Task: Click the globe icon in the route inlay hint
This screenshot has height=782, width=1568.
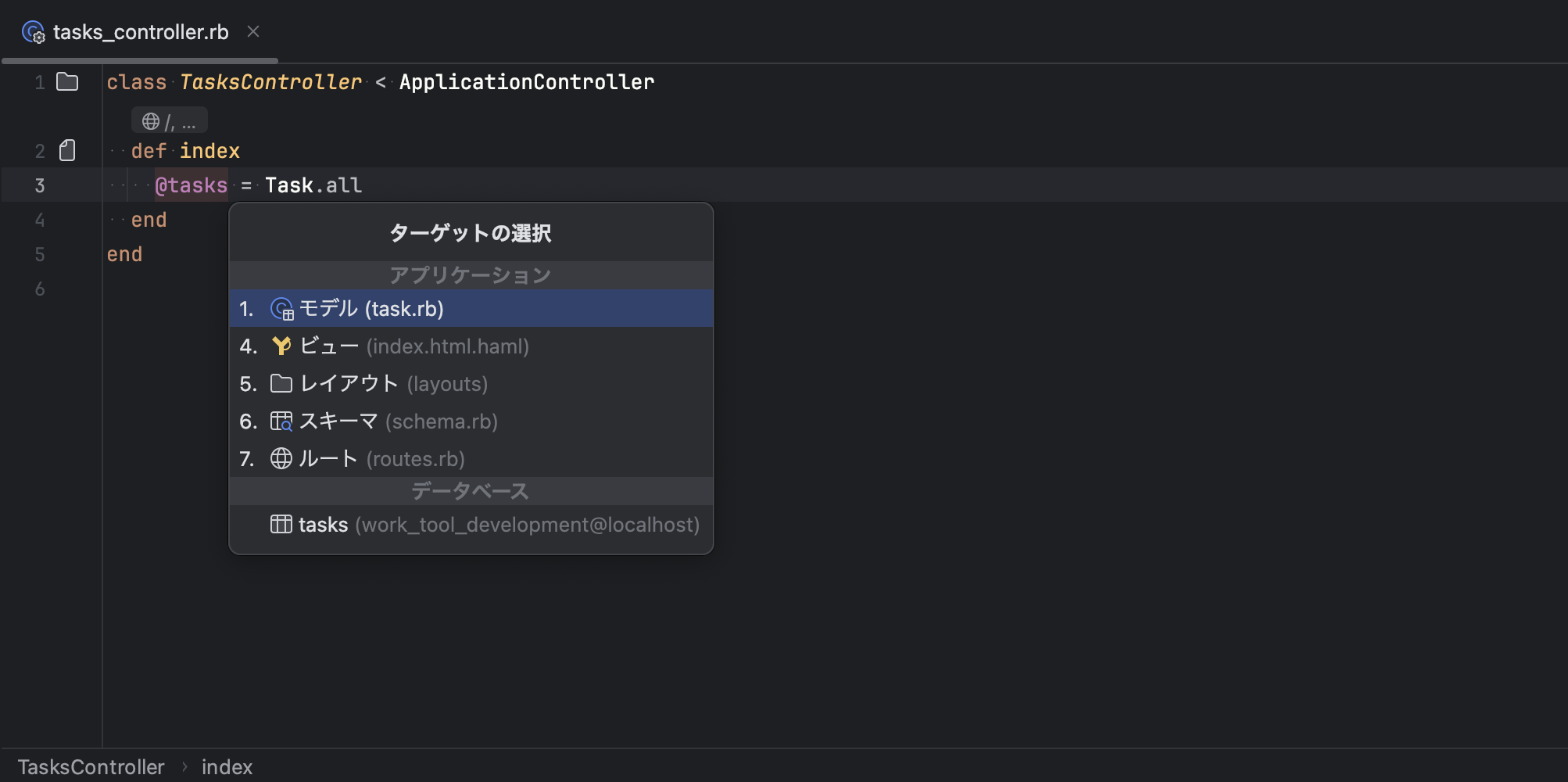Action: point(149,120)
